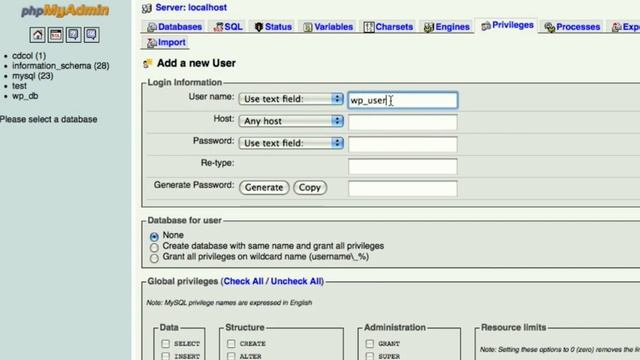Click the User name text field
Viewport: 640px width, 360px height.
coord(402,100)
